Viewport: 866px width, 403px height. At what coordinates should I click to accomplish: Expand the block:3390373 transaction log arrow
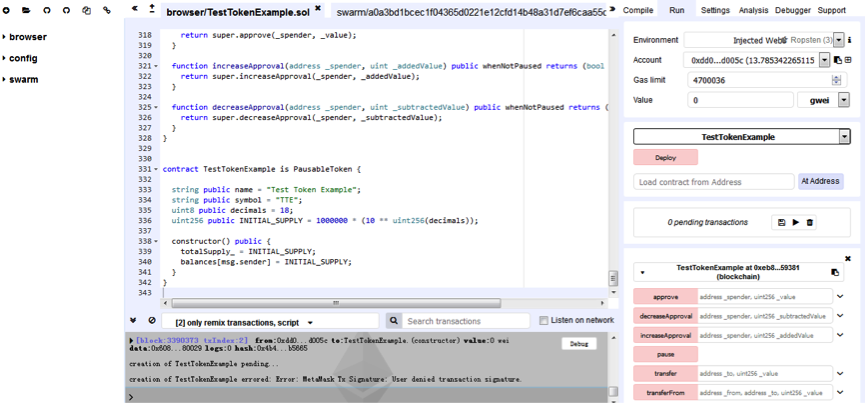point(131,340)
